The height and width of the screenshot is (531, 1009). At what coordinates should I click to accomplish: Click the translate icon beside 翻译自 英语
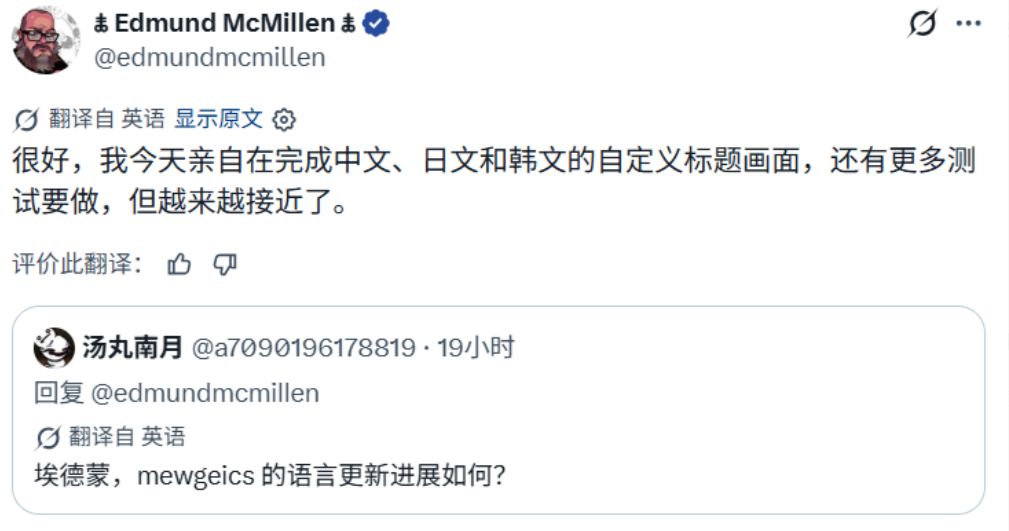coord(26,120)
